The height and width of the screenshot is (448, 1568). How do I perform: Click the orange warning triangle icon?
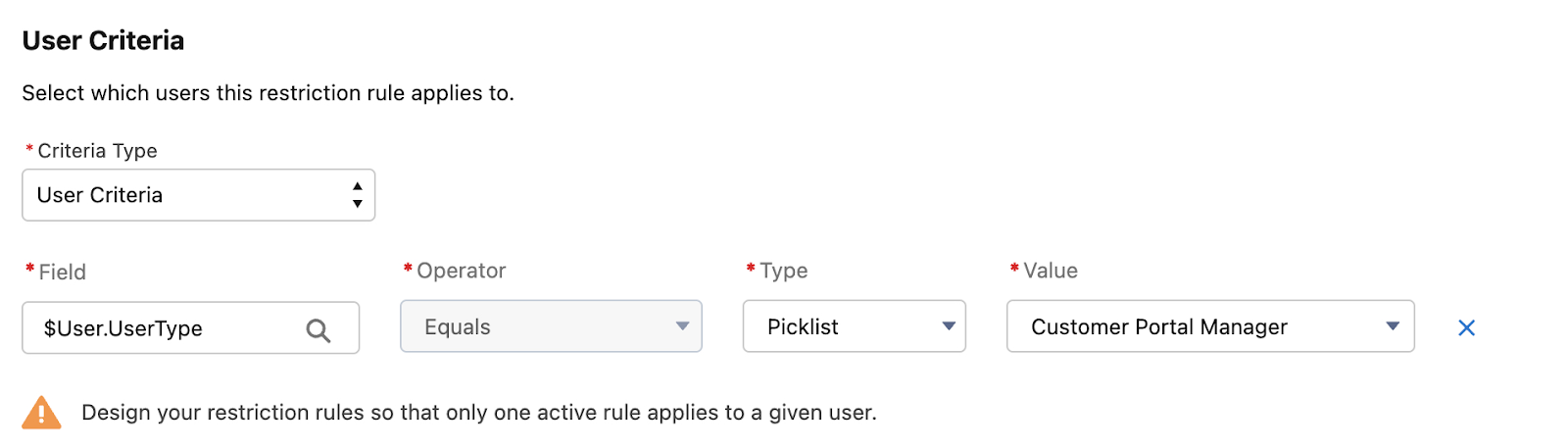(x=41, y=413)
